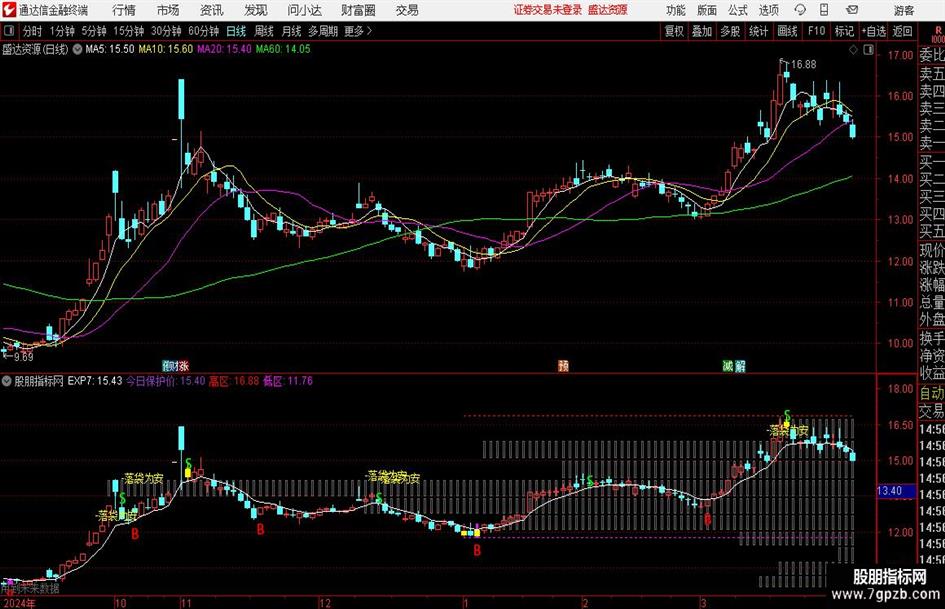The width and height of the screenshot is (945, 609).
Task: Switch to 5分钟 chart period
Action: (x=94, y=31)
